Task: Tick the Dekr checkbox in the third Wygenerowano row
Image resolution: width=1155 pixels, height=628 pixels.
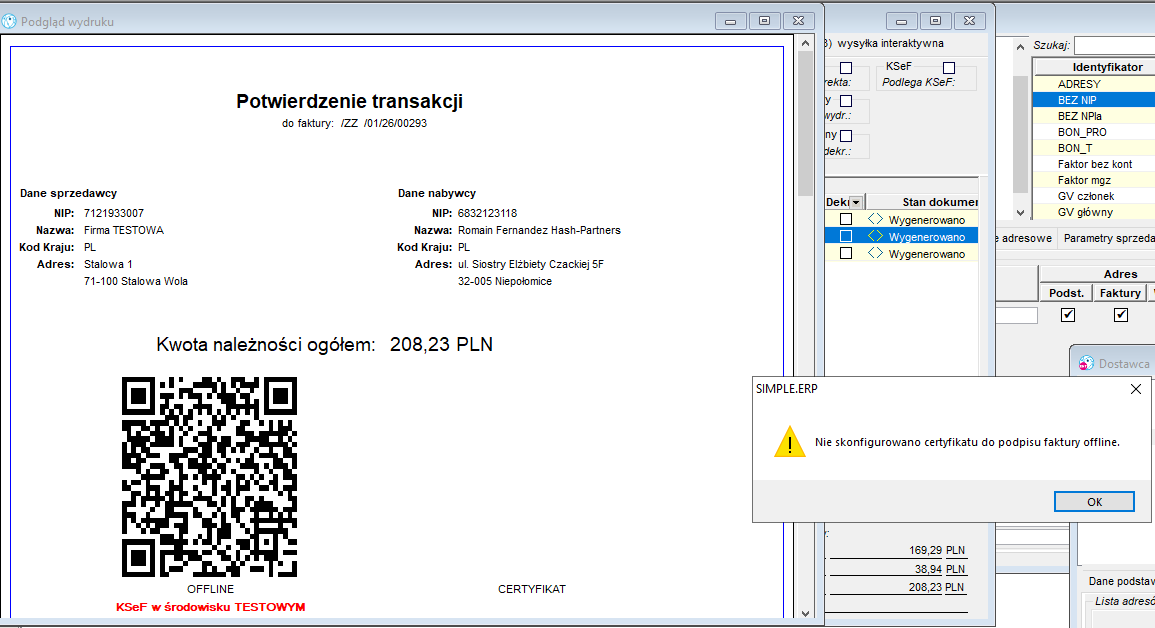Action: coord(846,253)
